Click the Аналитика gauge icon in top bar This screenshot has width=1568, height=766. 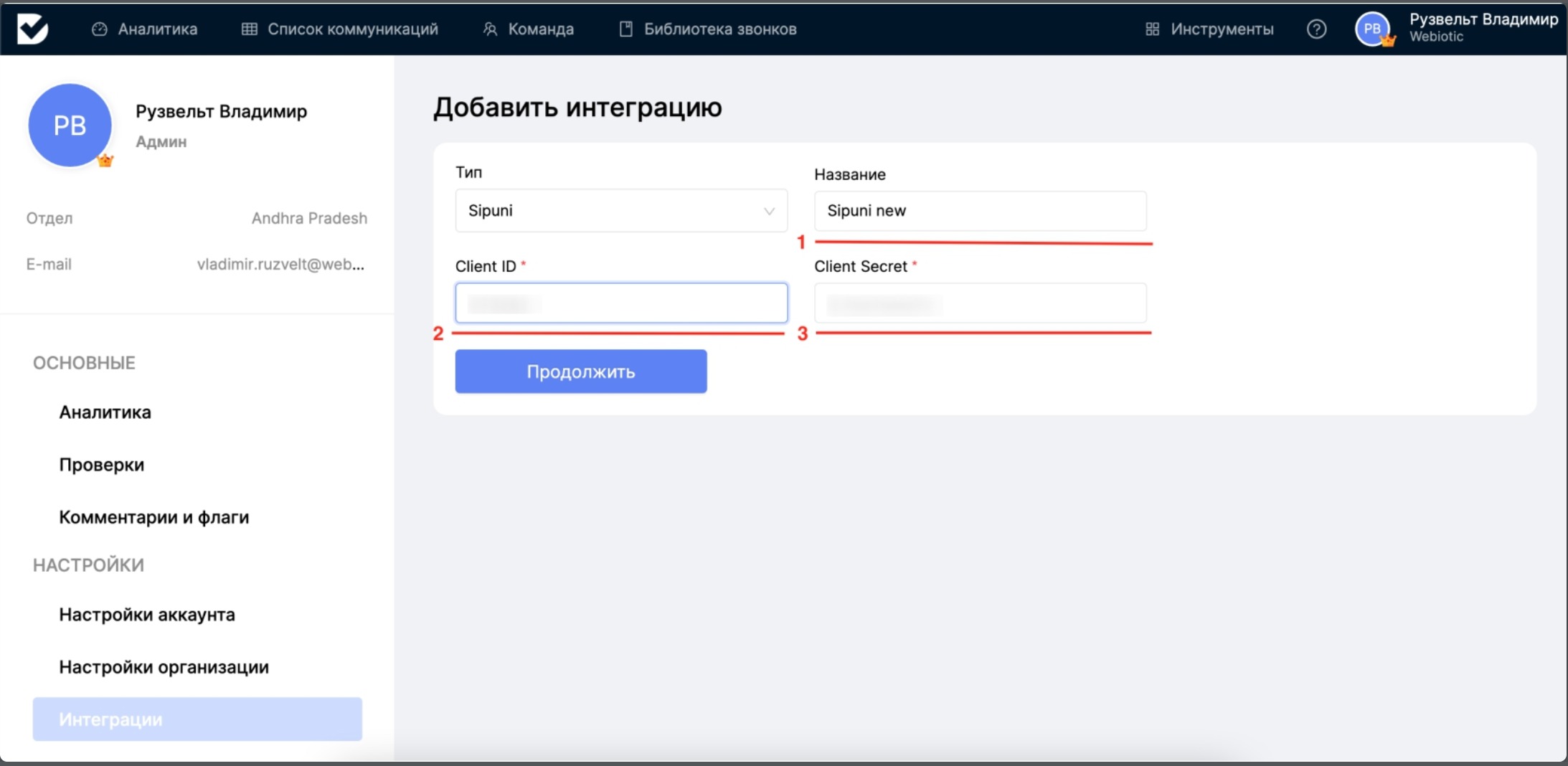(x=100, y=29)
